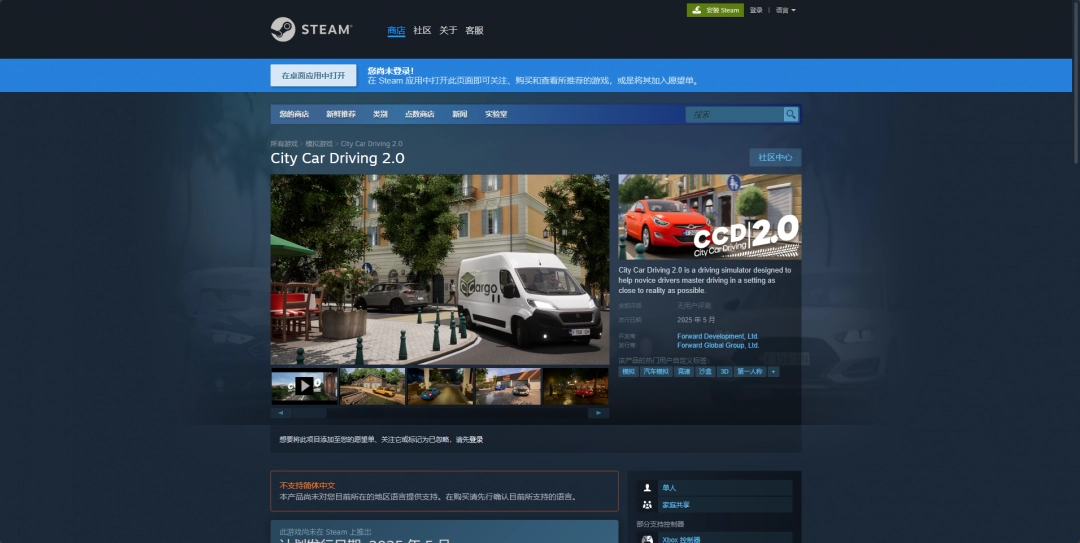
Task: Open the 语言 language dropdown
Action: [786, 10]
